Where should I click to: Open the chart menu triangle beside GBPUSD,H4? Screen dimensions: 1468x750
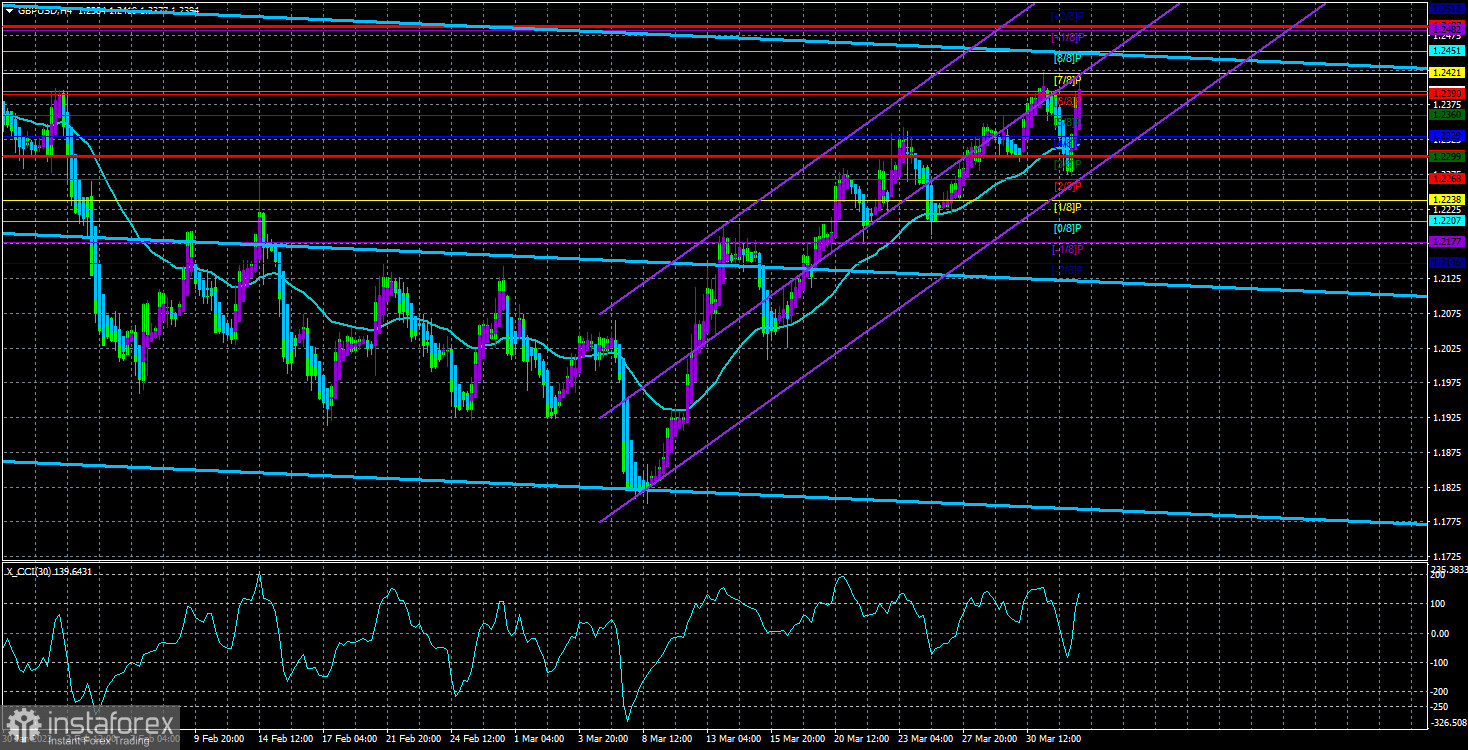tap(9, 9)
